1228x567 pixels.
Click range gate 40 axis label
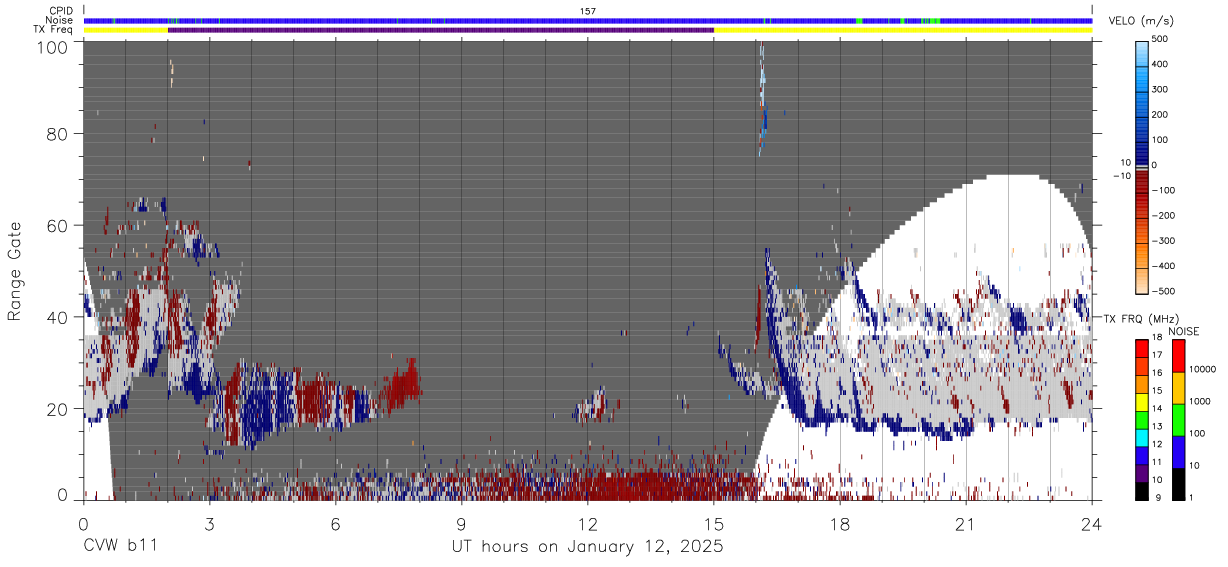coord(58,317)
